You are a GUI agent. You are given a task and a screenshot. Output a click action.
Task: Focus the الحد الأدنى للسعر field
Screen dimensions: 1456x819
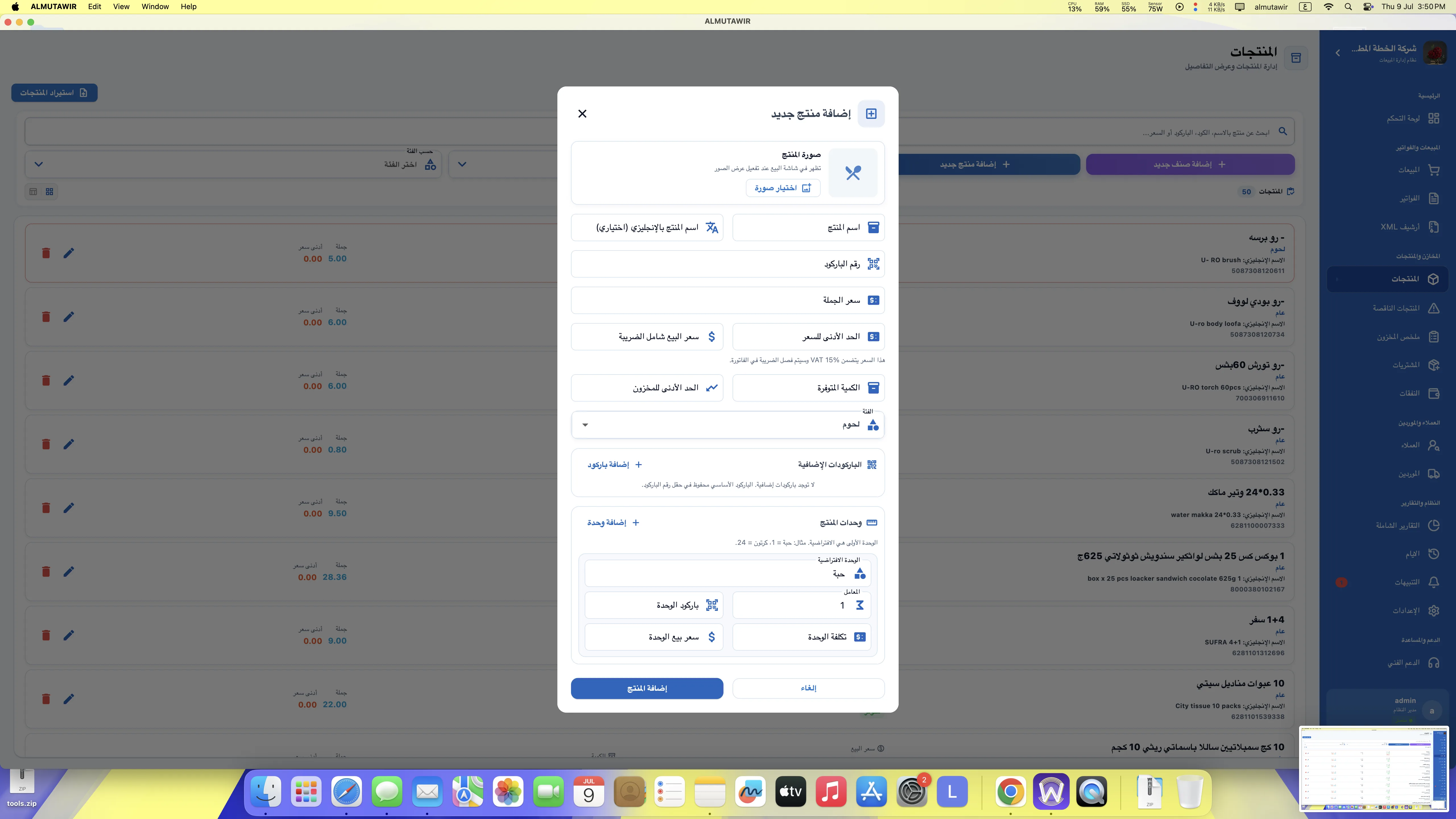click(808, 336)
